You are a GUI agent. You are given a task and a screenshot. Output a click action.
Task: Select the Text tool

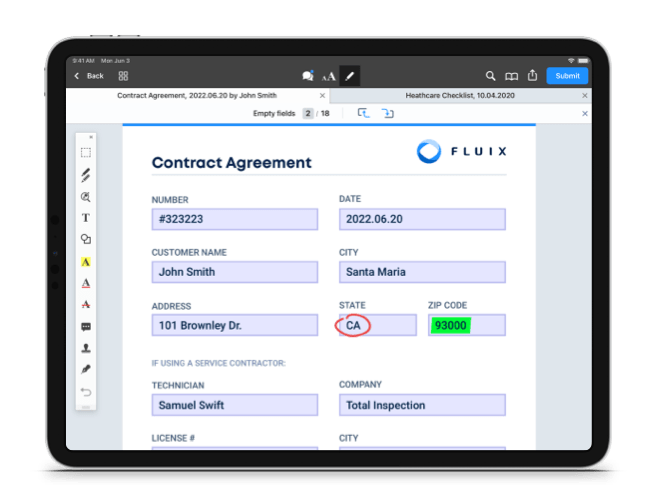pos(86,217)
